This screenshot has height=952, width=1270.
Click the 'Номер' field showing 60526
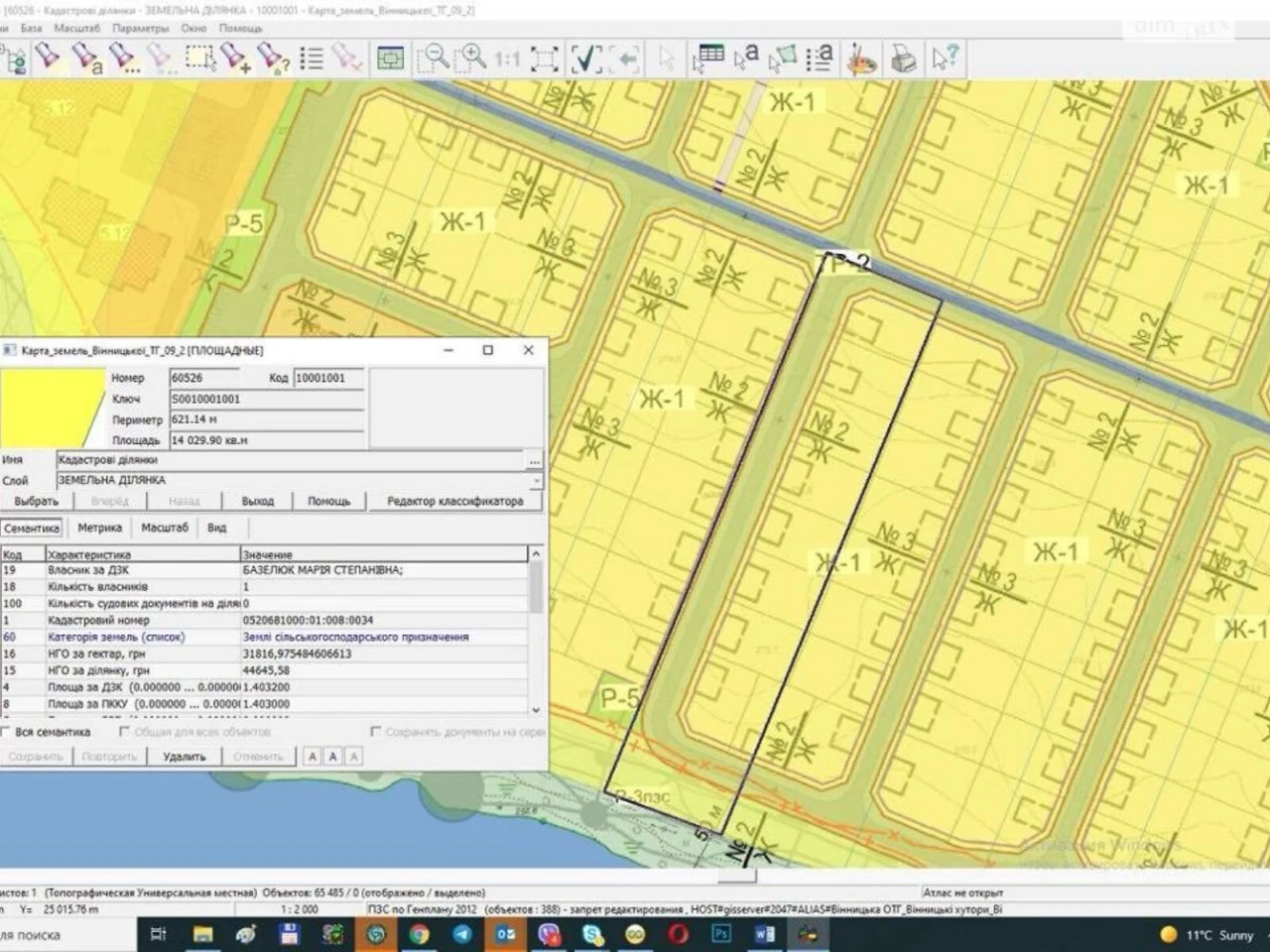tap(203, 378)
